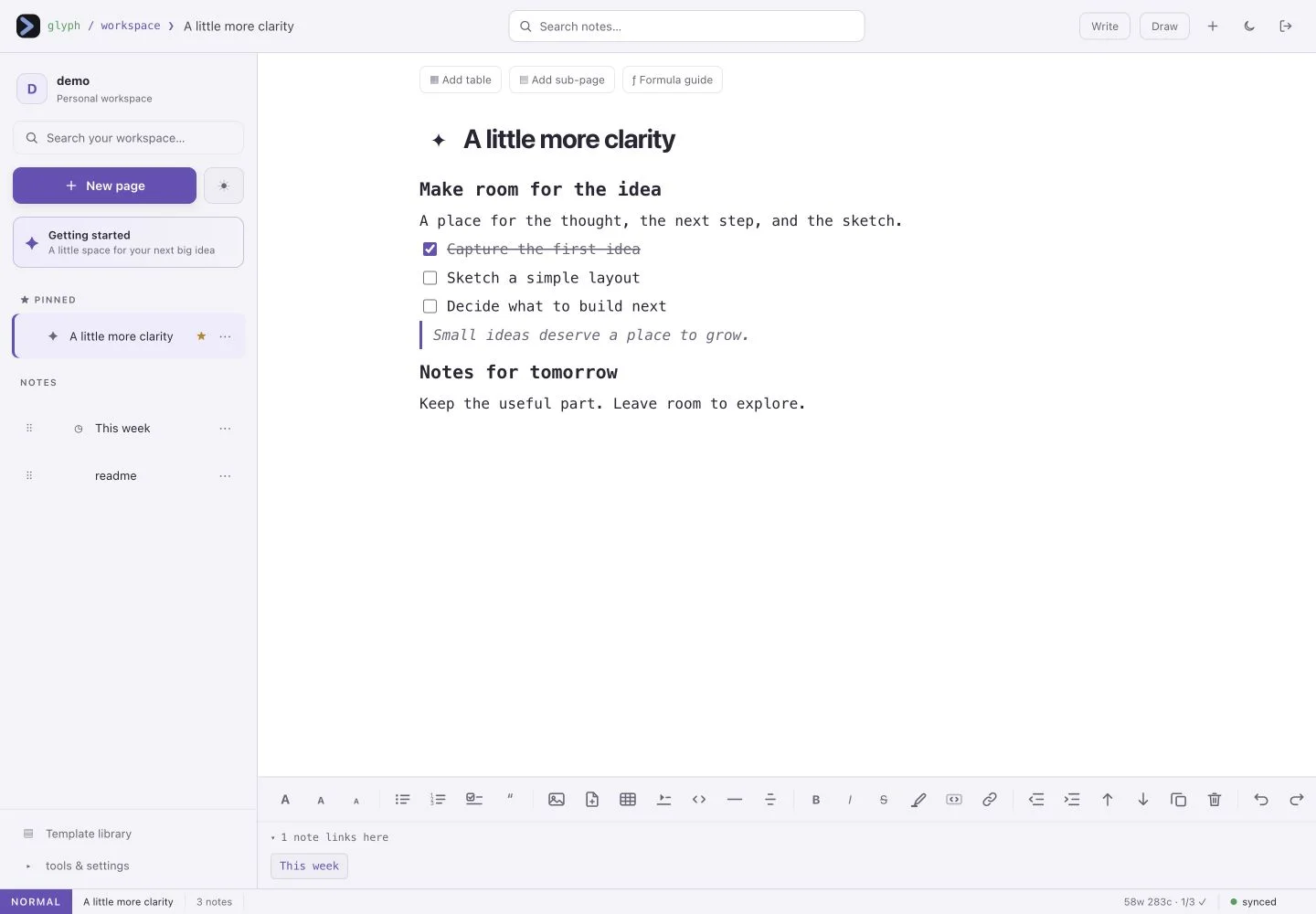
Task: Switch to Write mode
Action: (x=1105, y=27)
